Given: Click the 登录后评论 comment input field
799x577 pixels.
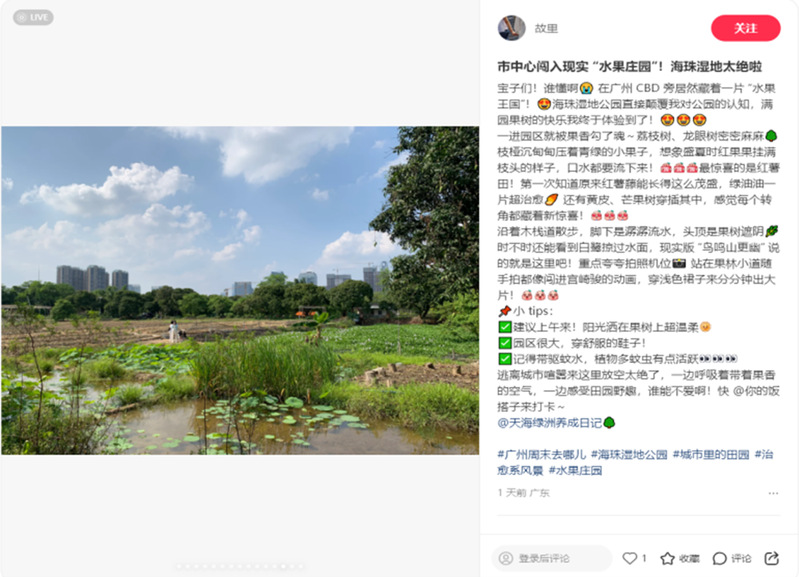Looking at the screenshot, I should tap(551, 558).
